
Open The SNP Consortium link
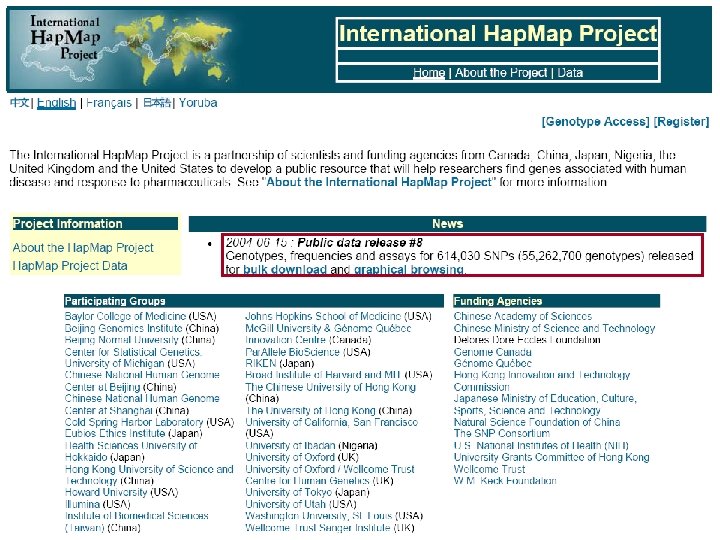(x=501, y=433)
